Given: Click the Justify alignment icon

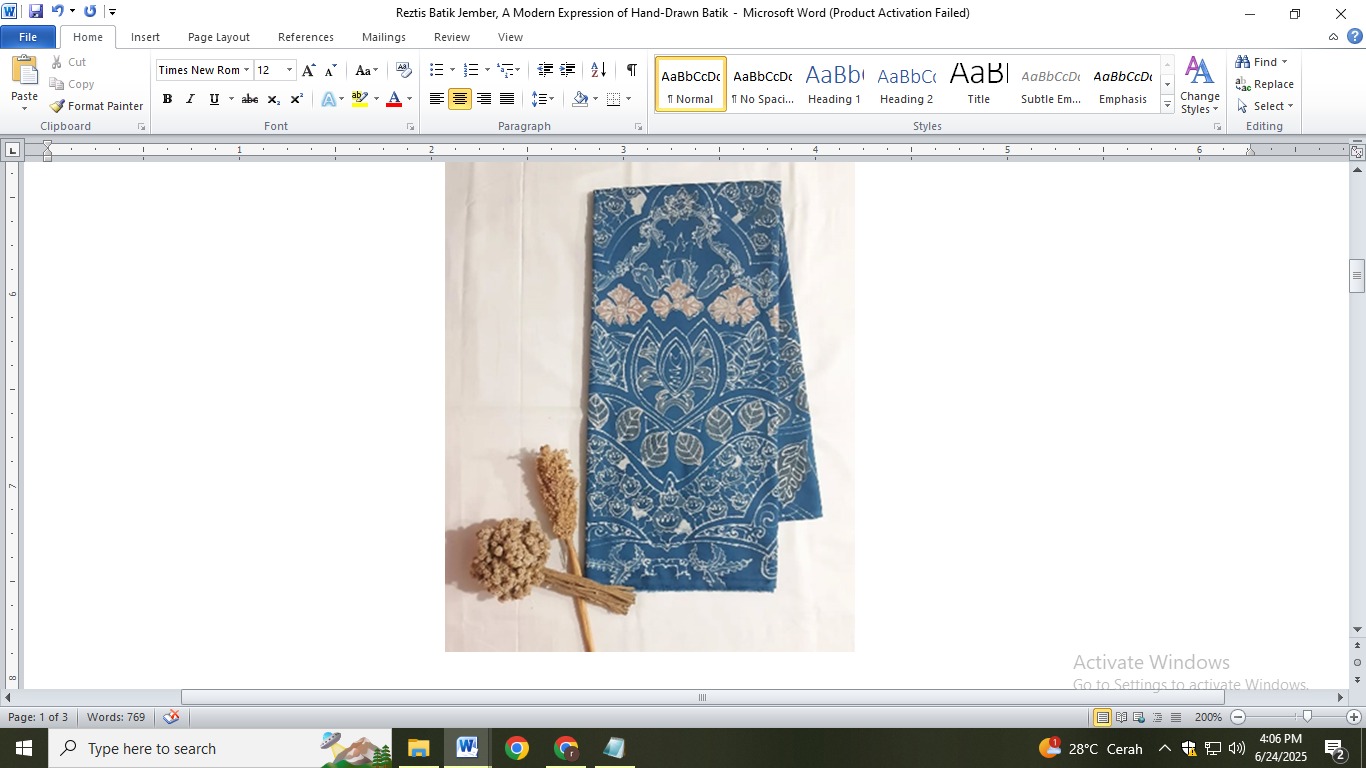Looking at the screenshot, I should (x=507, y=99).
